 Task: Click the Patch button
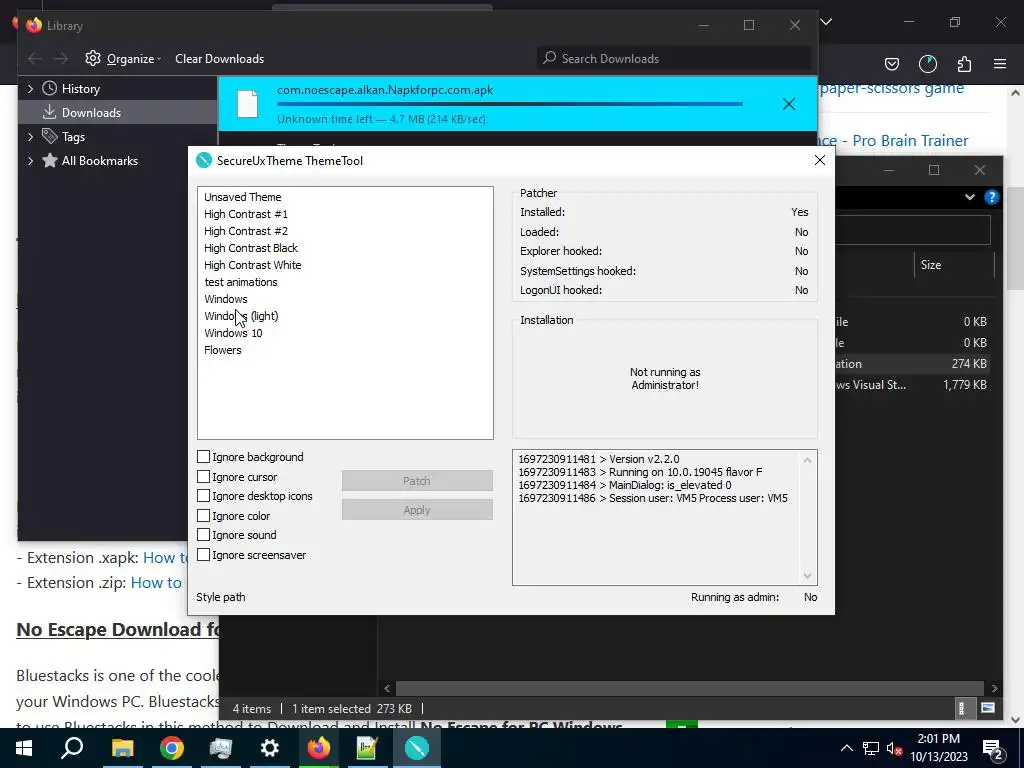pyautogui.click(x=417, y=481)
